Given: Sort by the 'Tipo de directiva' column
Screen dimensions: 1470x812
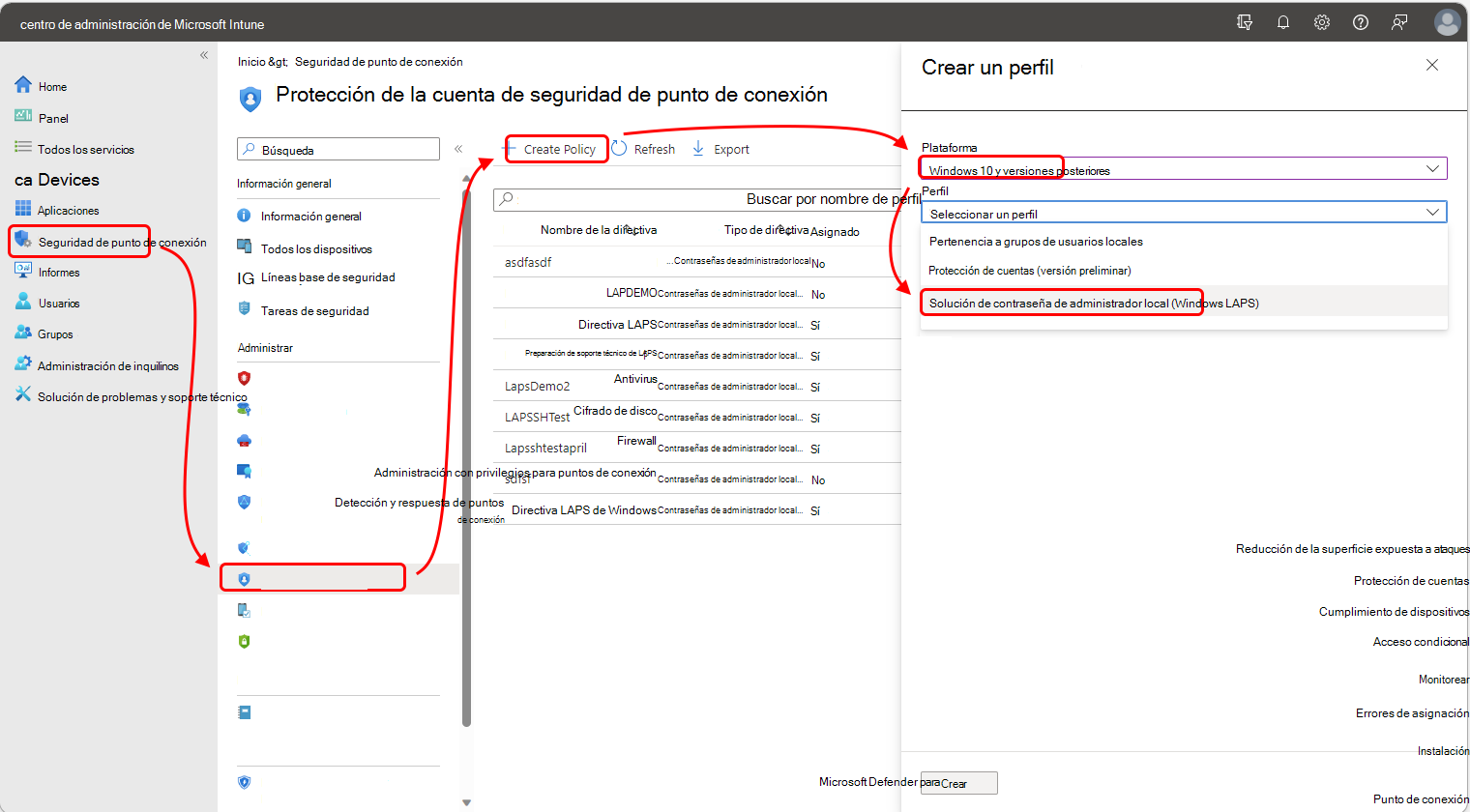Looking at the screenshot, I should pyautogui.click(x=766, y=230).
